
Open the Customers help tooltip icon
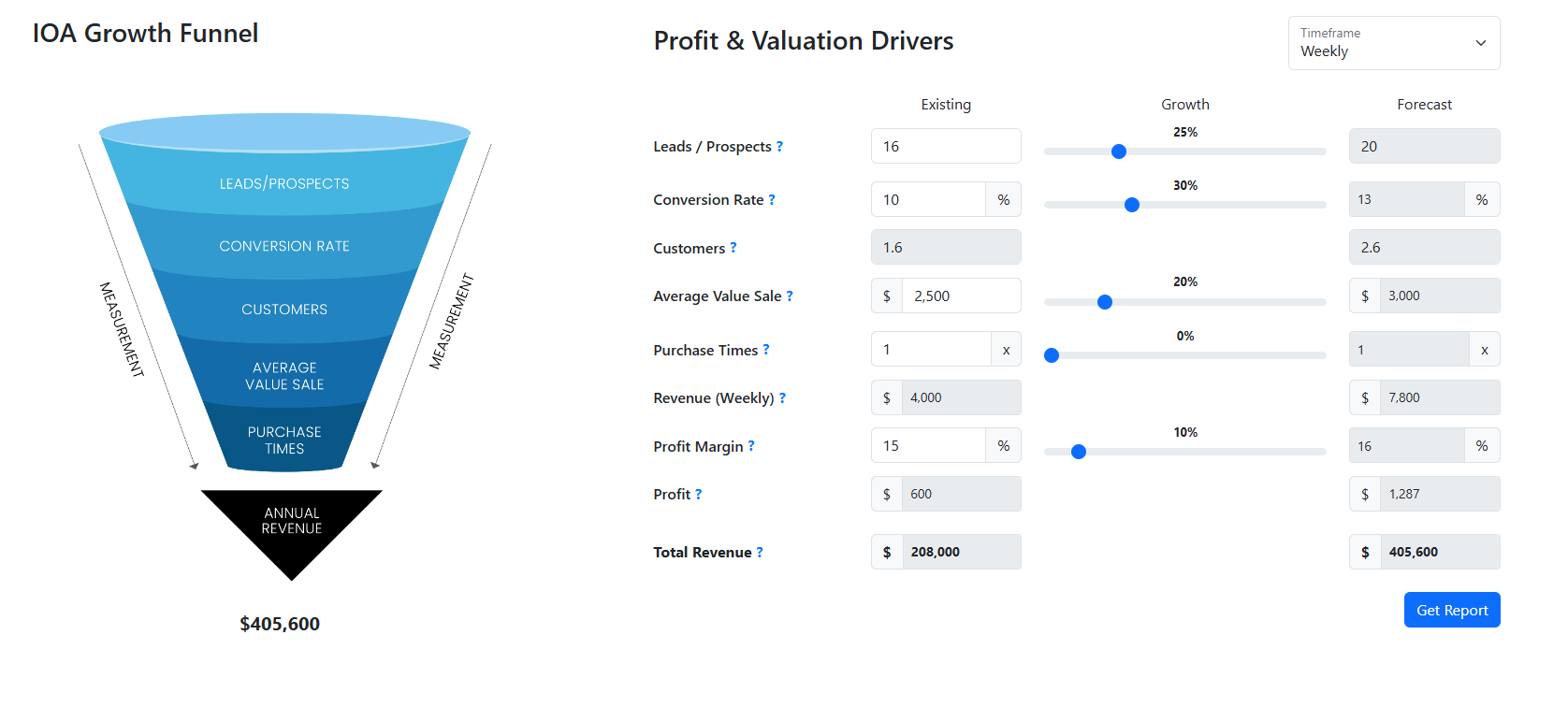pyautogui.click(x=734, y=248)
